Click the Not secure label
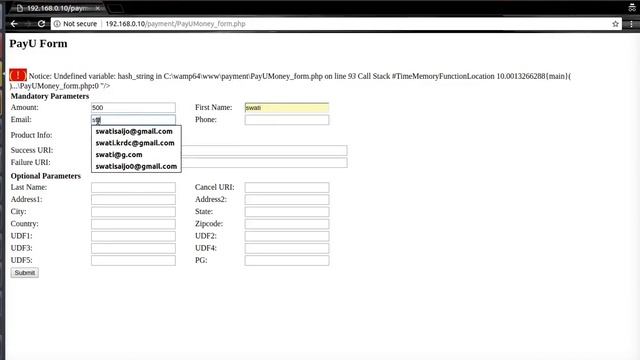Viewport: 640px width, 360px height. point(80,24)
